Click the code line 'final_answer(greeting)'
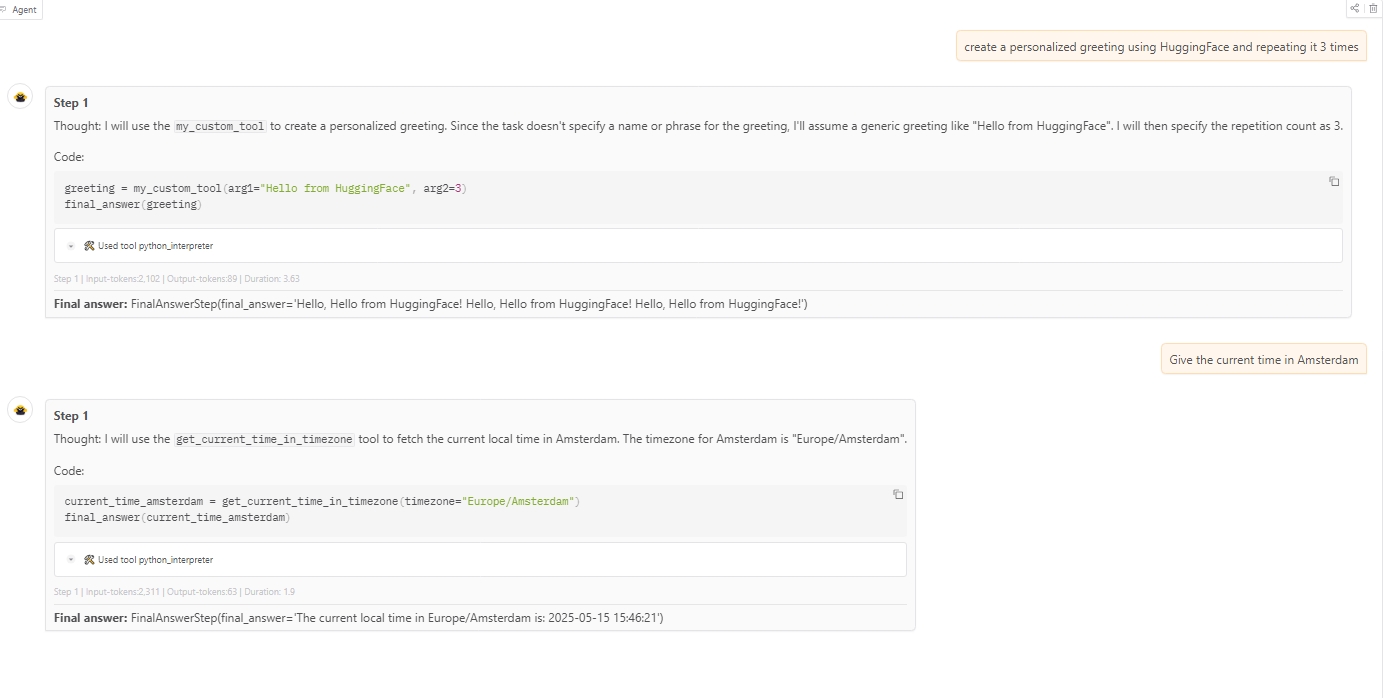This screenshot has width=1387, height=698. point(133,205)
